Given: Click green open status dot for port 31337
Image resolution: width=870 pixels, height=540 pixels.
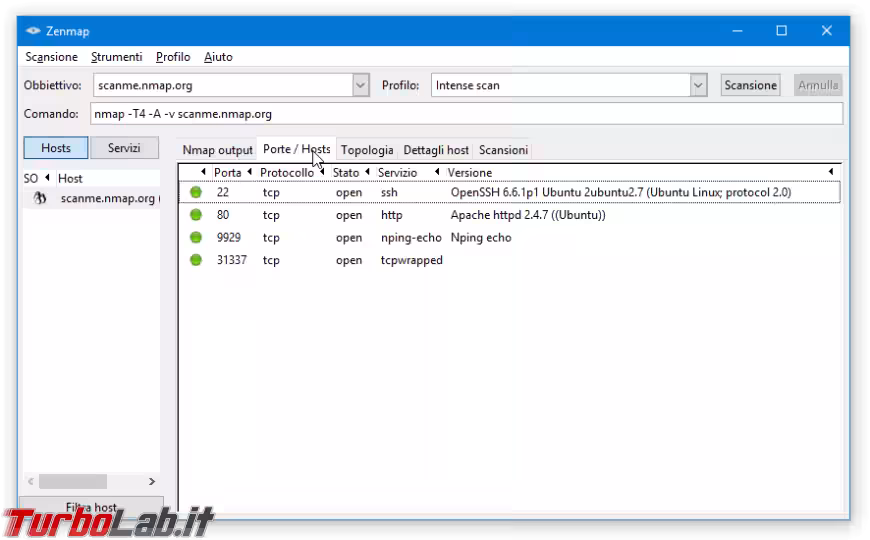Looking at the screenshot, I should pyautogui.click(x=196, y=260).
